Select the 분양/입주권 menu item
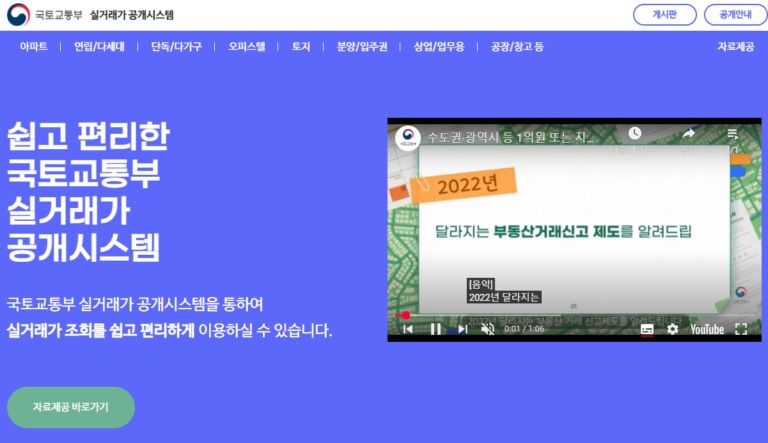The height and width of the screenshot is (443, 768). (x=362, y=47)
